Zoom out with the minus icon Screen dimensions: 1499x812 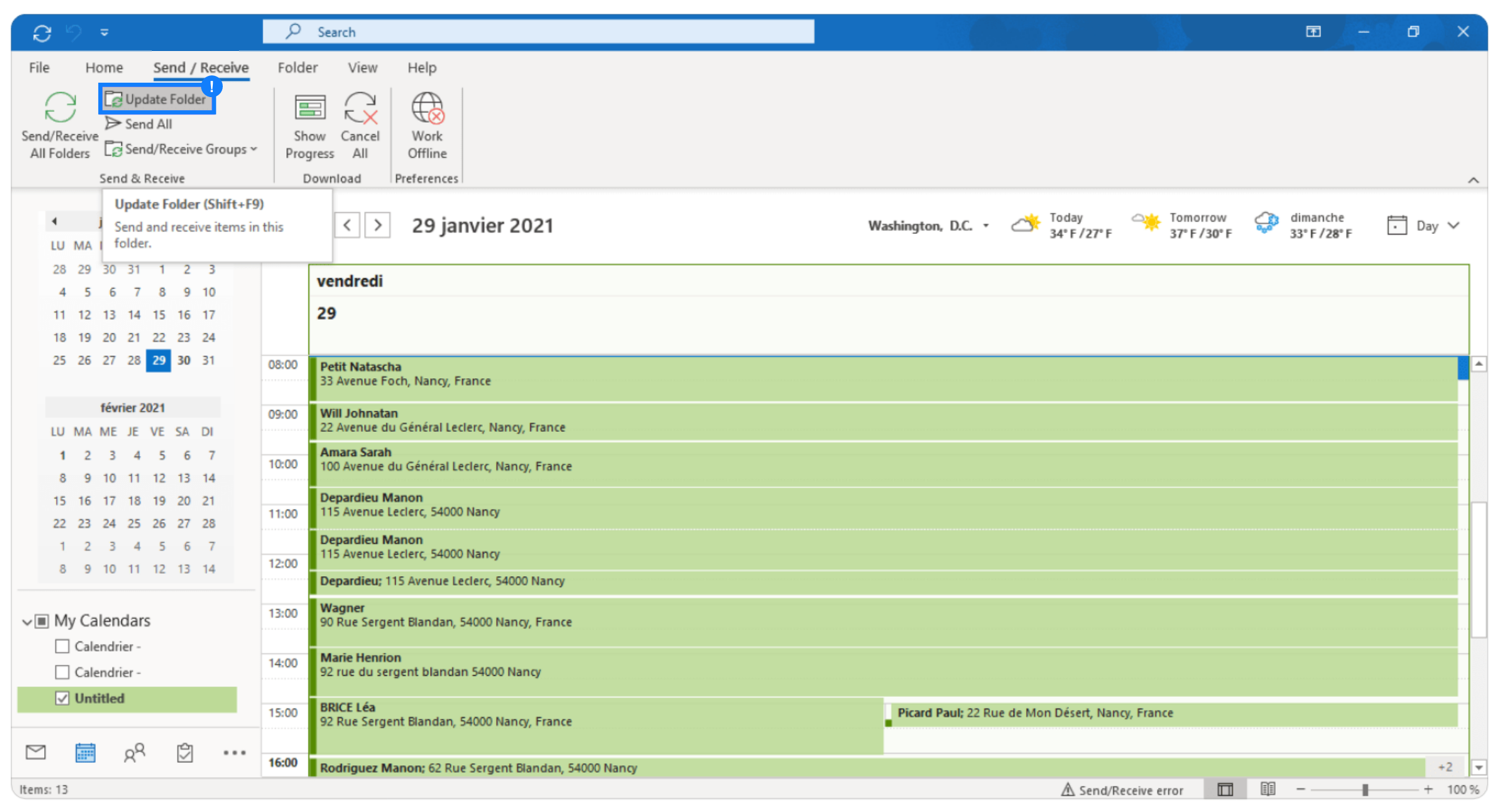(x=1301, y=790)
